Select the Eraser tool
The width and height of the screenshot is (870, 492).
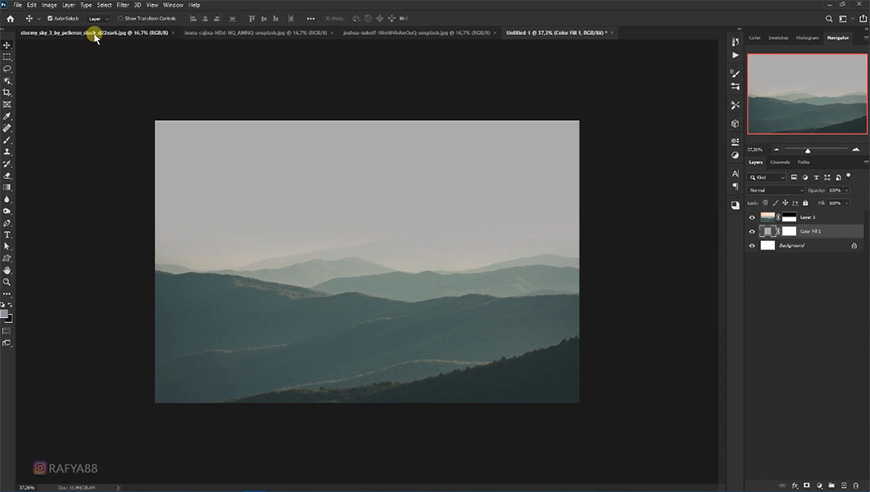(x=7, y=176)
